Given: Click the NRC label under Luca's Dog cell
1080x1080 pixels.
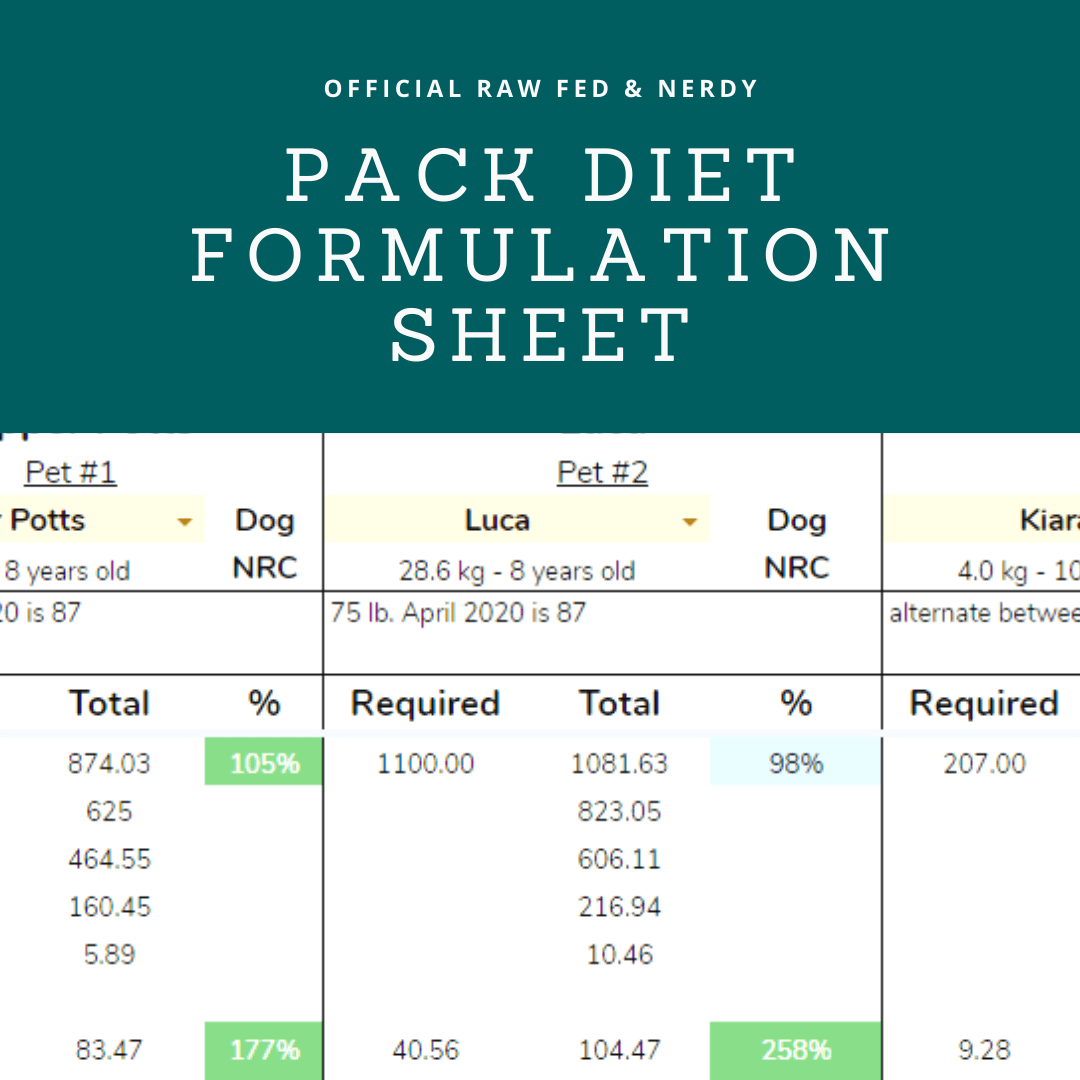Looking at the screenshot, I should (x=796, y=567).
